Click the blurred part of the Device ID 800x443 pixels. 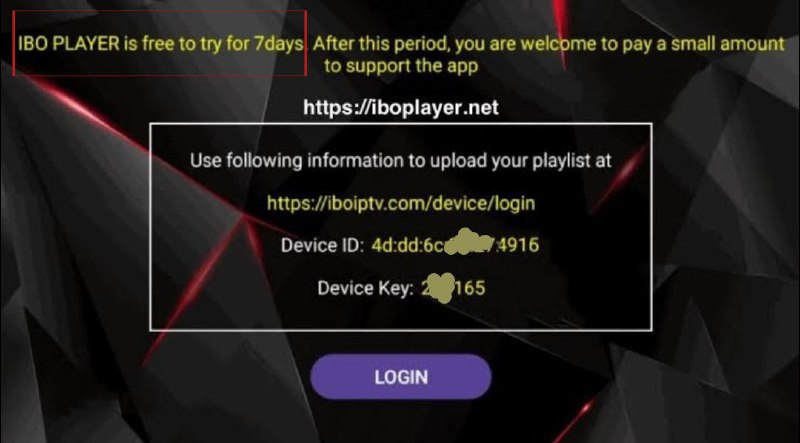470,243
